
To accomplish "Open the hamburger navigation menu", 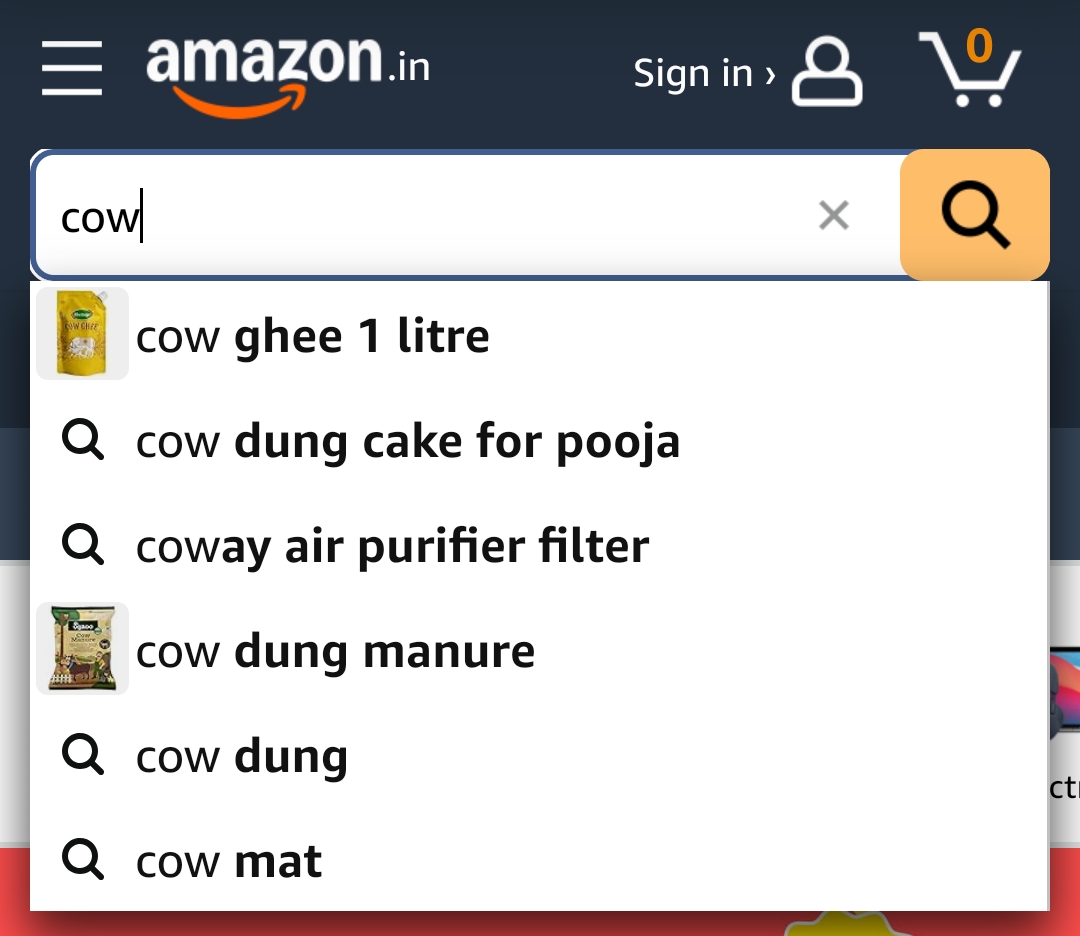I will (x=72, y=67).
